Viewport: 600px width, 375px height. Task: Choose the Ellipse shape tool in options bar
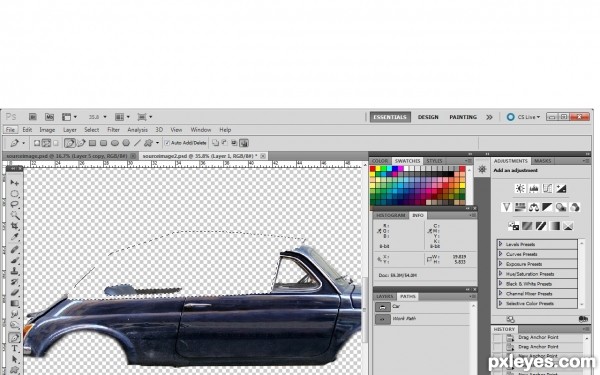click(x=114, y=143)
